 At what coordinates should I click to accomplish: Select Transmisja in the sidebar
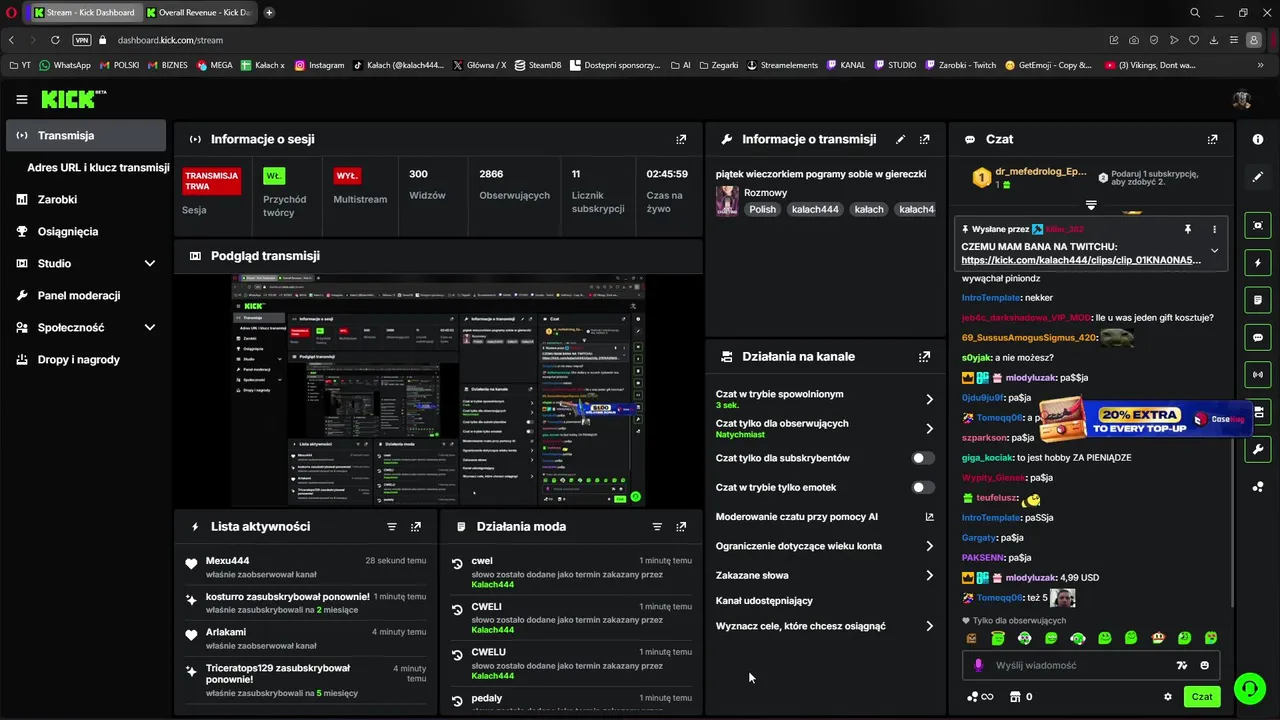[86, 135]
